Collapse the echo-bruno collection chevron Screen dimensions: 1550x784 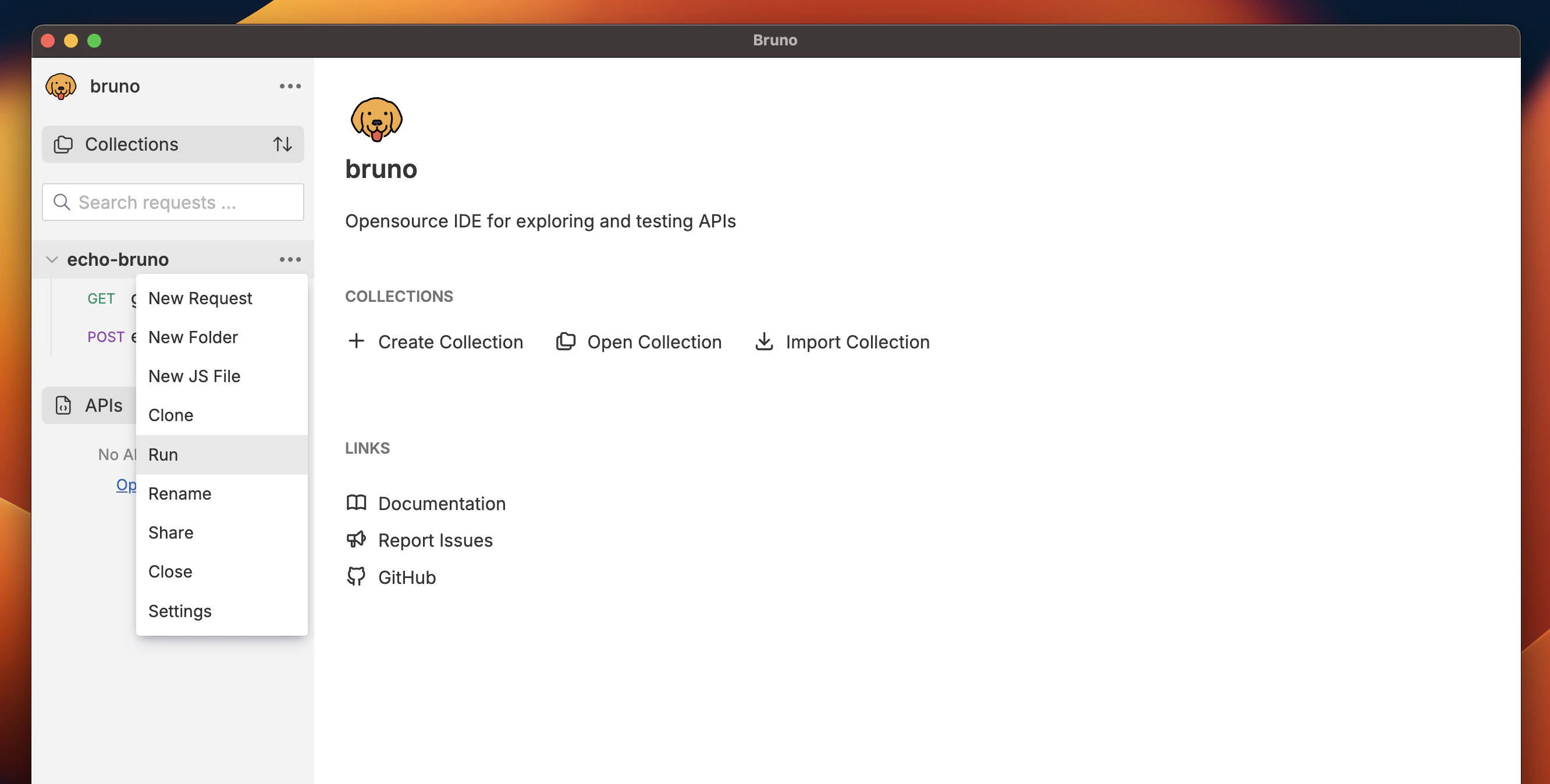tap(52, 259)
